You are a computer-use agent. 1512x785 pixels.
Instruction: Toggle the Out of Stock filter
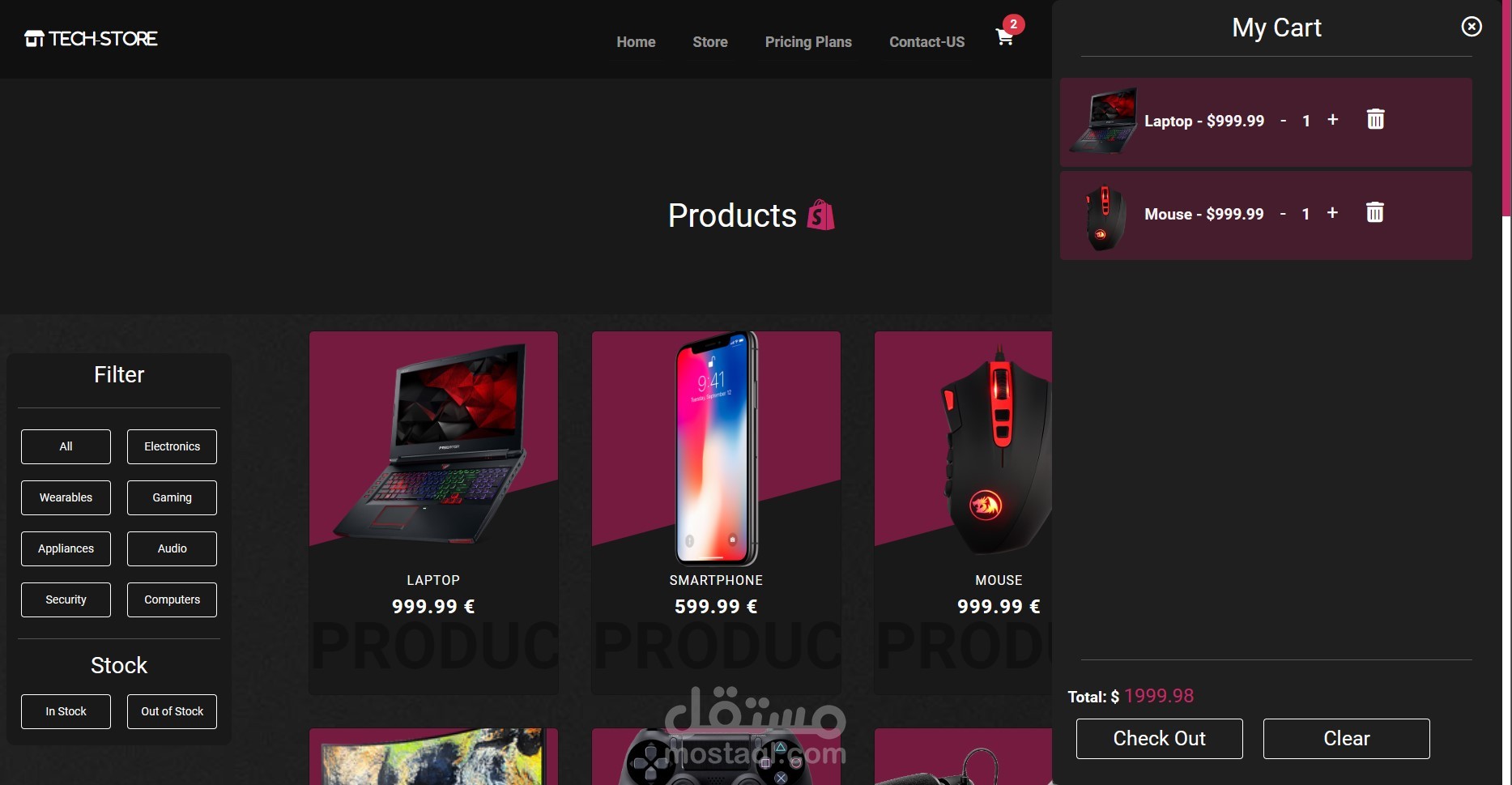[x=172, y=711]
